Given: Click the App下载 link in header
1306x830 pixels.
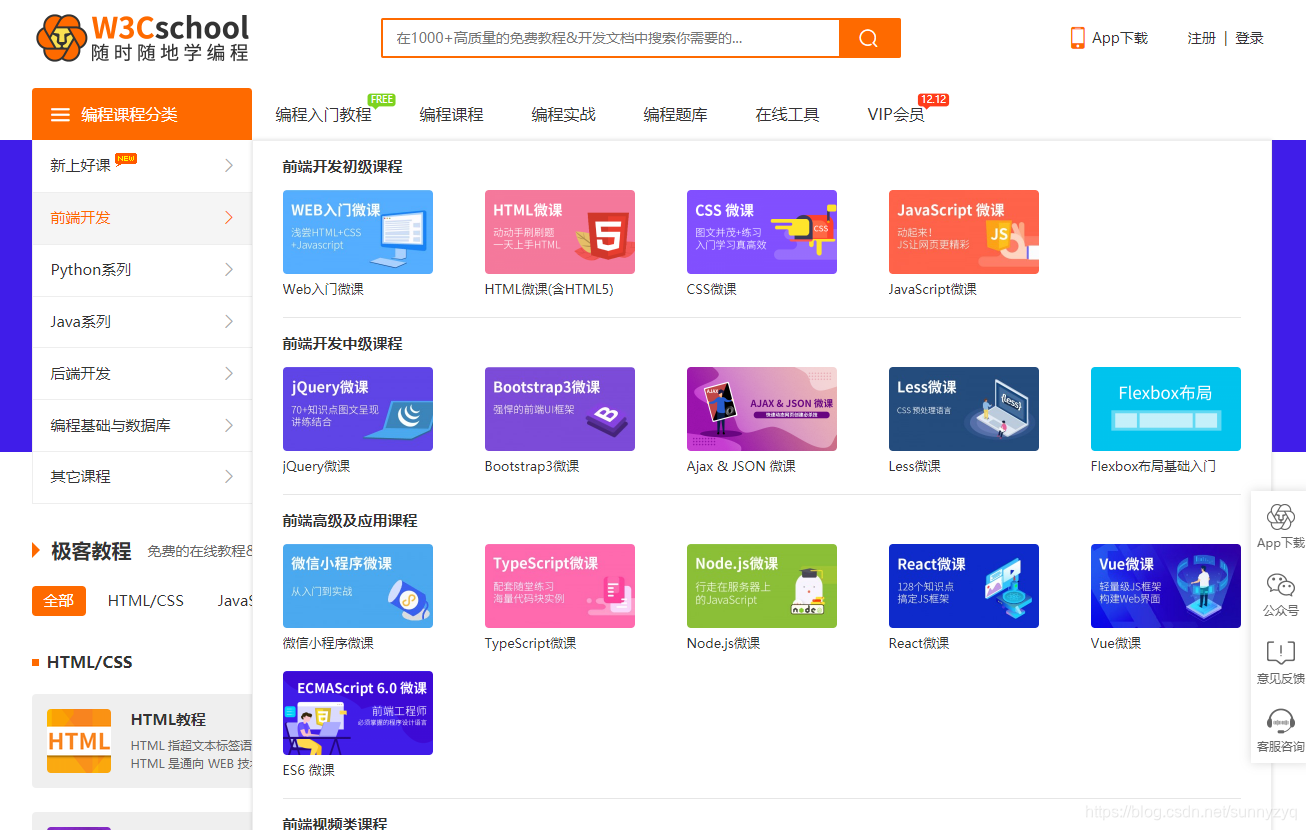Looking at the screenshot, I should click(1120, 38).
